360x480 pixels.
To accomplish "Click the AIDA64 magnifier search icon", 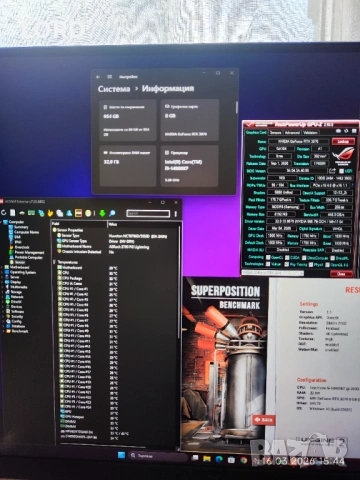I will [112, 213].
